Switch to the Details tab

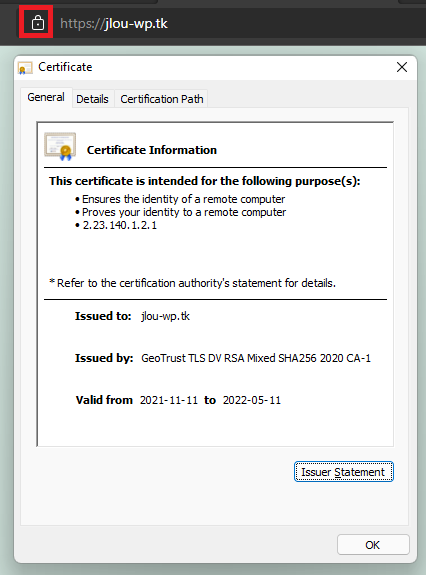[x=92, y=99]
